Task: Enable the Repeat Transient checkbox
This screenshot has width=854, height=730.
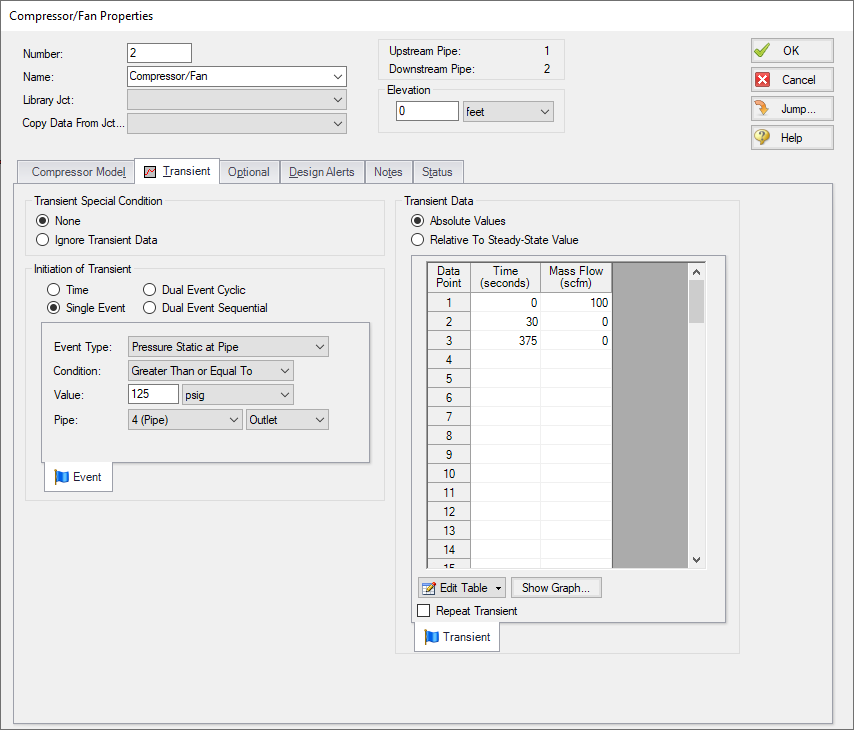Action: pos(424,611)
